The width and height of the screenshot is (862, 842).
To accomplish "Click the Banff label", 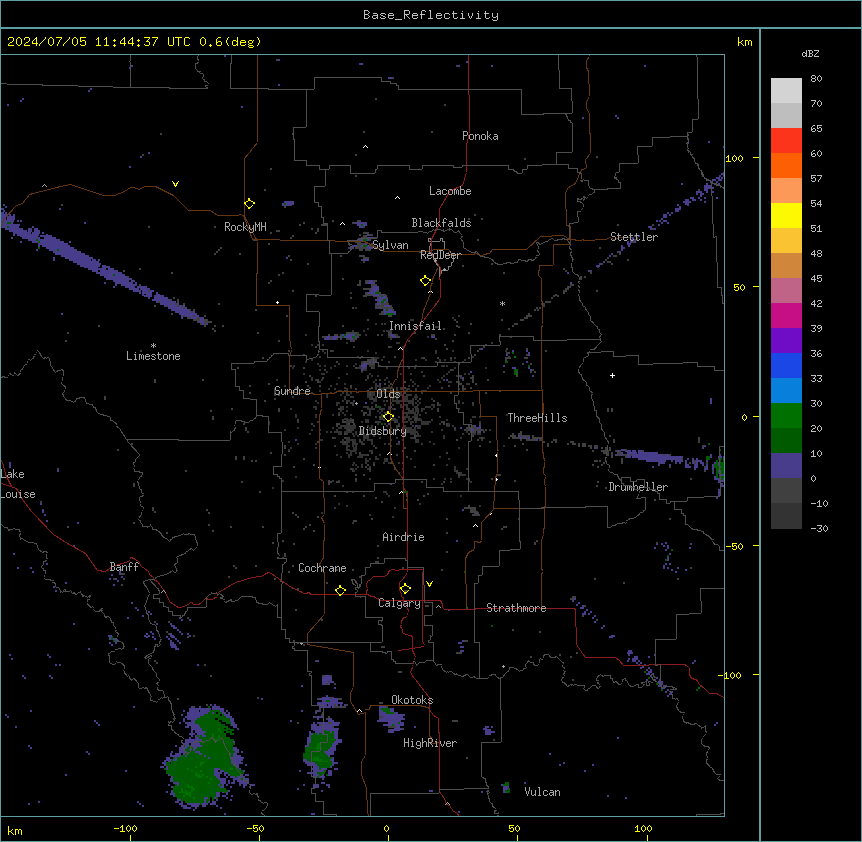I will 124,567.
